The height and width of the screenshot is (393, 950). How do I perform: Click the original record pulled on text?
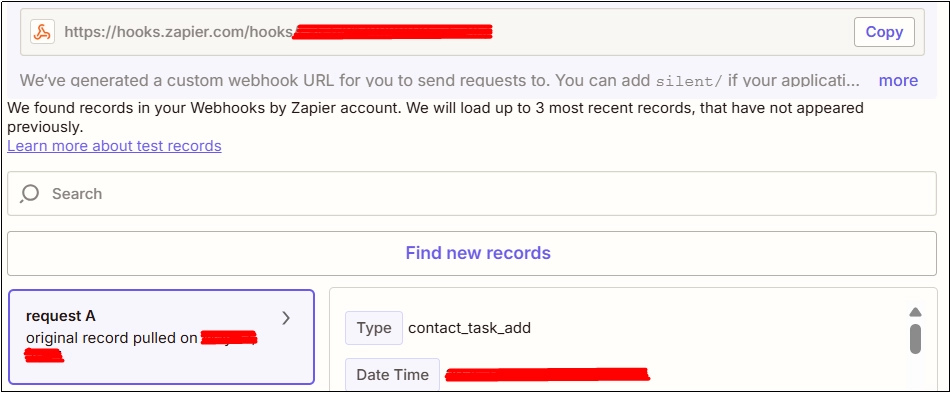(112, 339)
